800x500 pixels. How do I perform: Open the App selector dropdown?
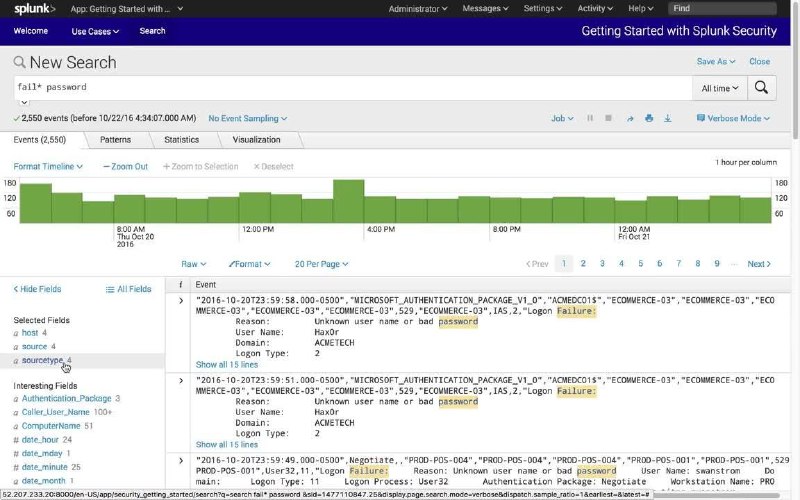(x=127, y=9)
